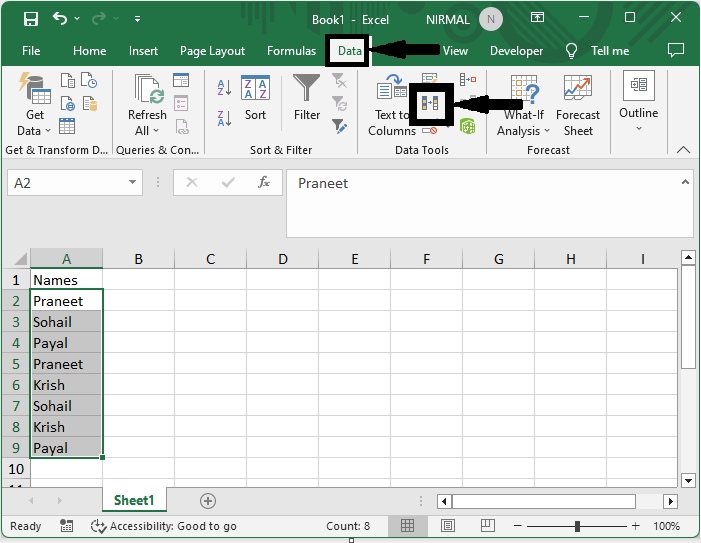Undo the last action
Screen dimensions: 701x543
[60, 19]
